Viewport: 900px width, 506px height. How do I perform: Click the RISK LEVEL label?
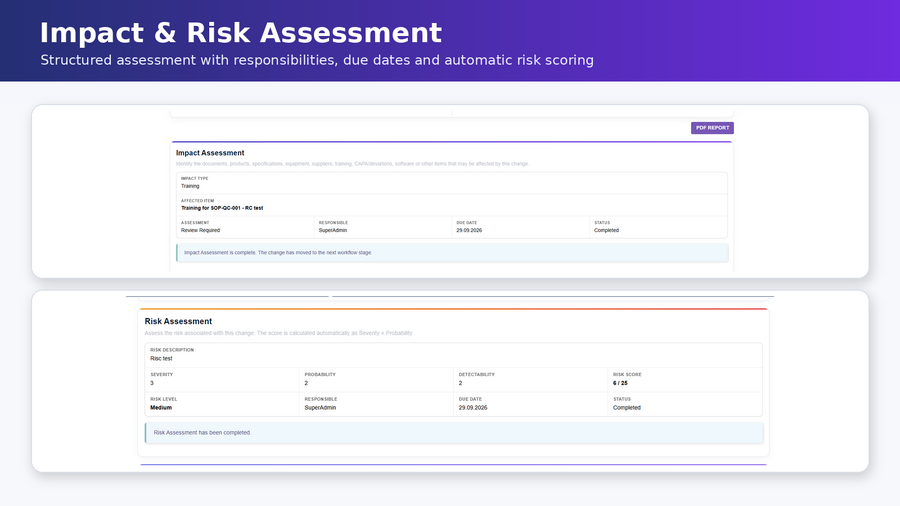coord(164,399)
